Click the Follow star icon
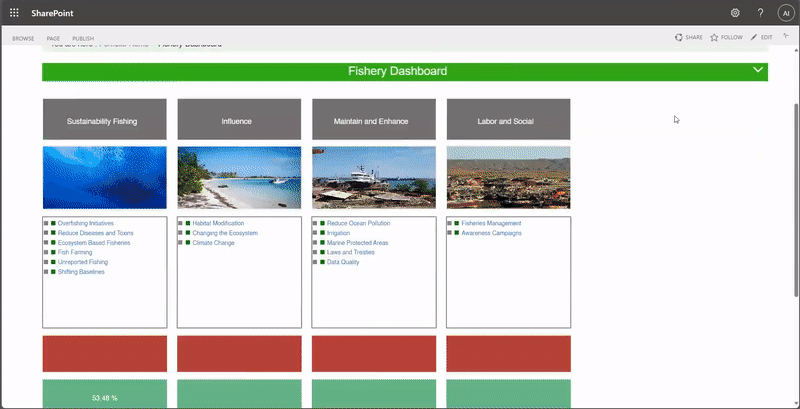800x409 pixels. click(714, 37)
